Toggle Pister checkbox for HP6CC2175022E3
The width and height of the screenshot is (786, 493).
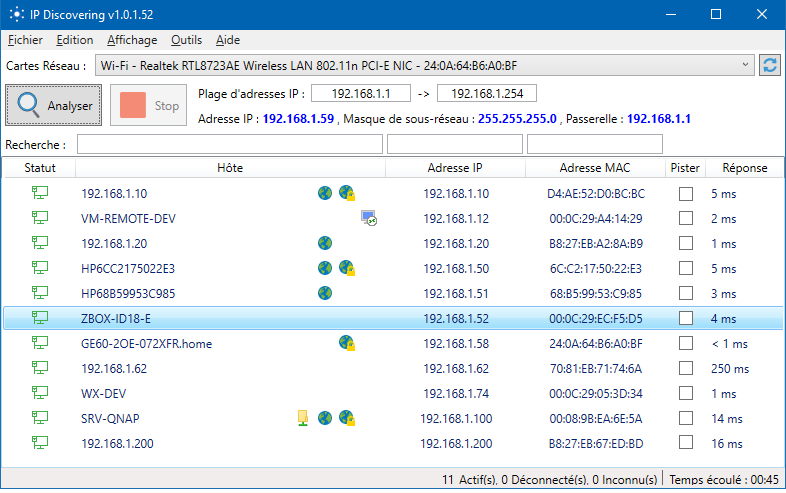(x=686, y=268)
